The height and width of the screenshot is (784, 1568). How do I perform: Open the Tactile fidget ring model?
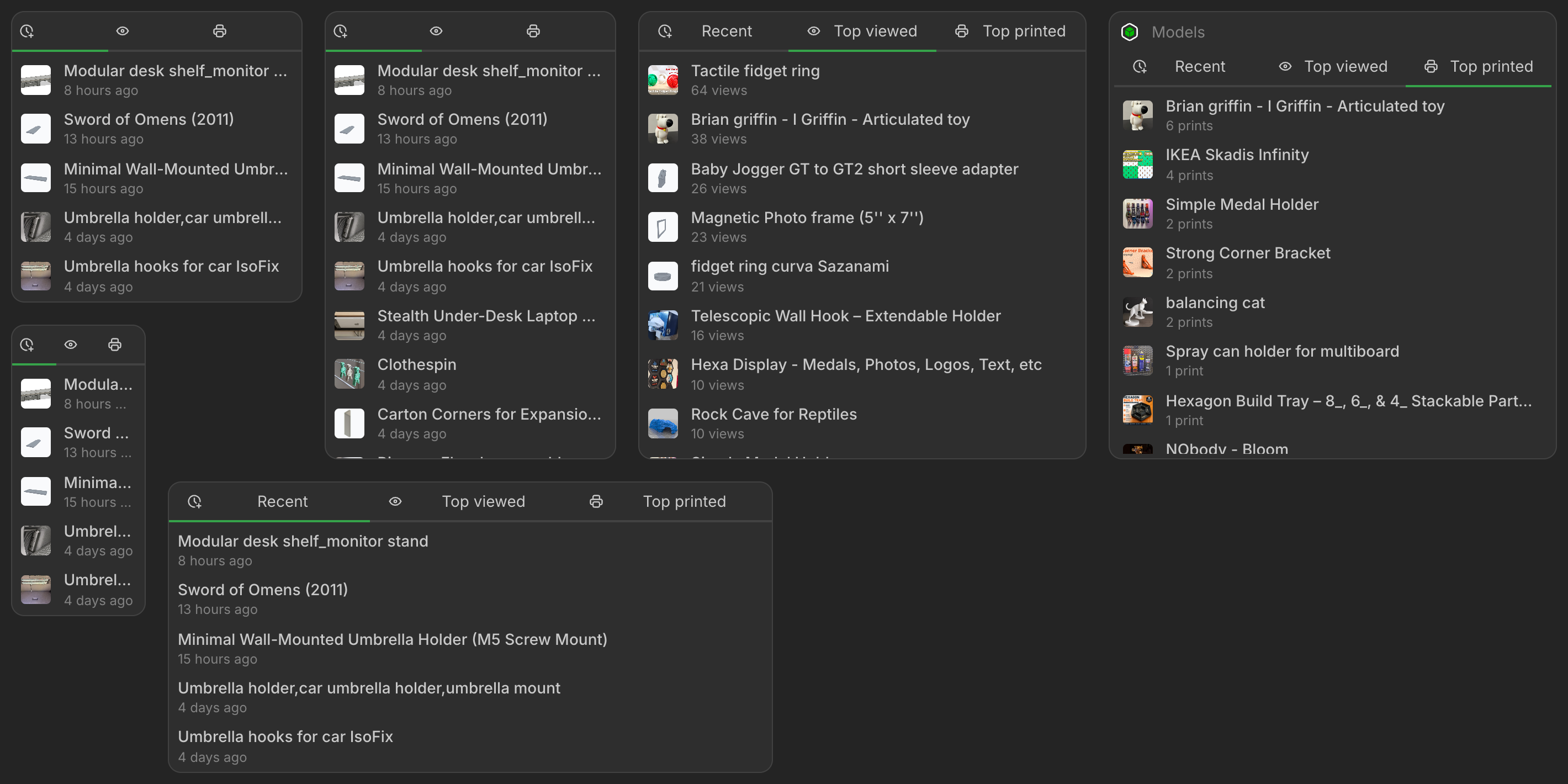862,81
